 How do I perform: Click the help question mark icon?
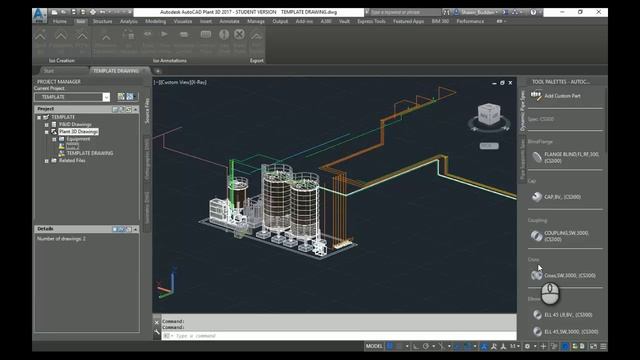pos(533,12)
